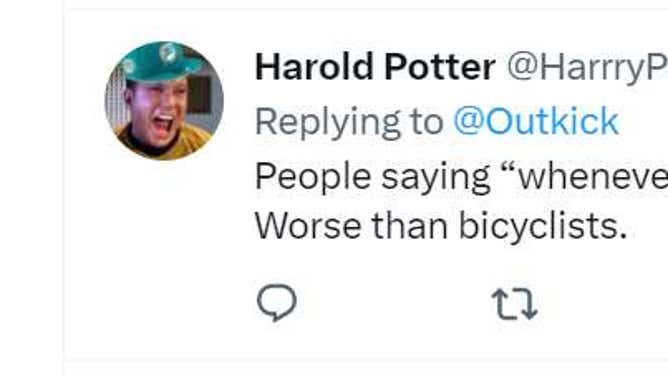Click the retweet arrows icon
This screenshot has width=668, height=376.
(x=514, y=304)
